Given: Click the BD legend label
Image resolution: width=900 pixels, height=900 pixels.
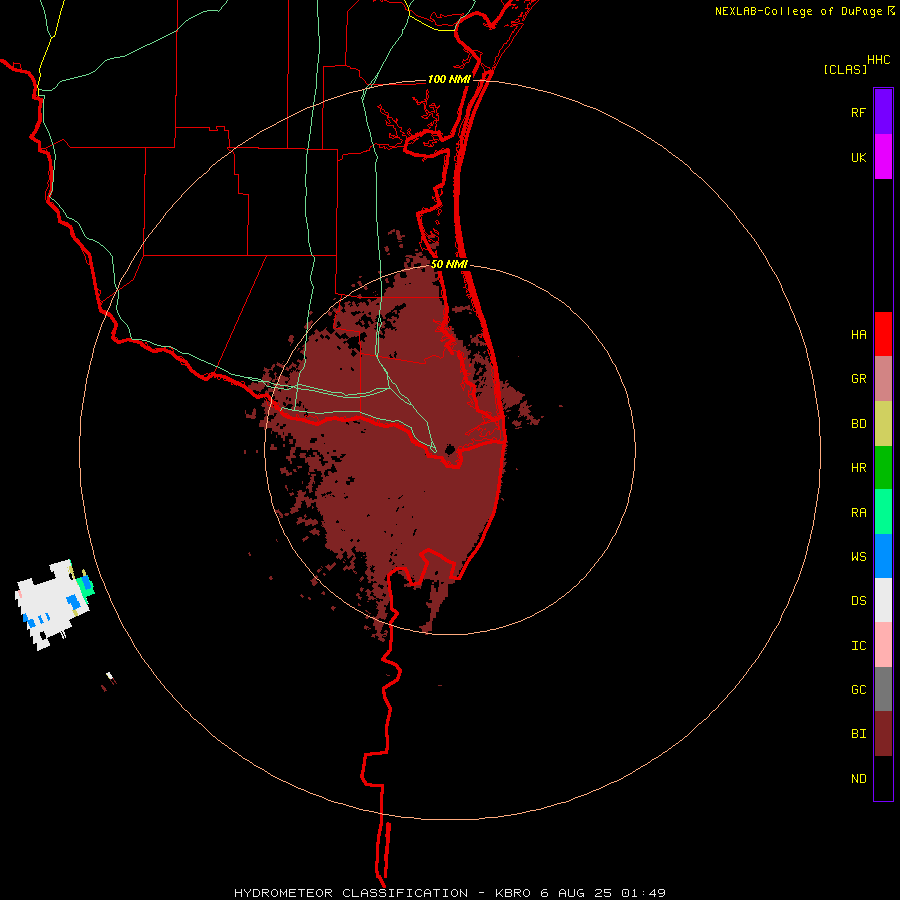Looking at the screenshot, I should point(858,424).
